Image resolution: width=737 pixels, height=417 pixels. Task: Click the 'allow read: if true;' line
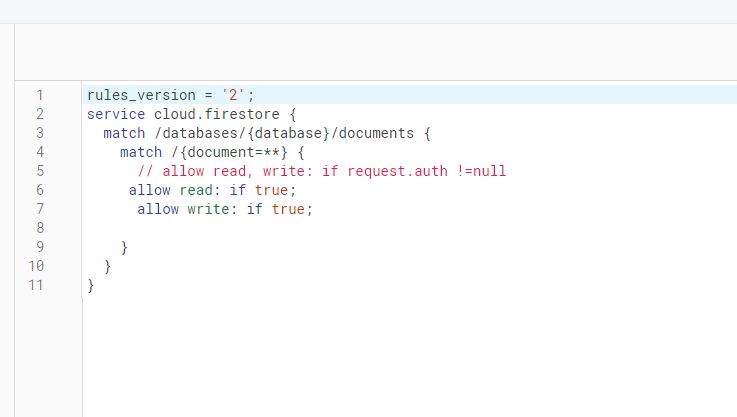(x=212, y=190)
